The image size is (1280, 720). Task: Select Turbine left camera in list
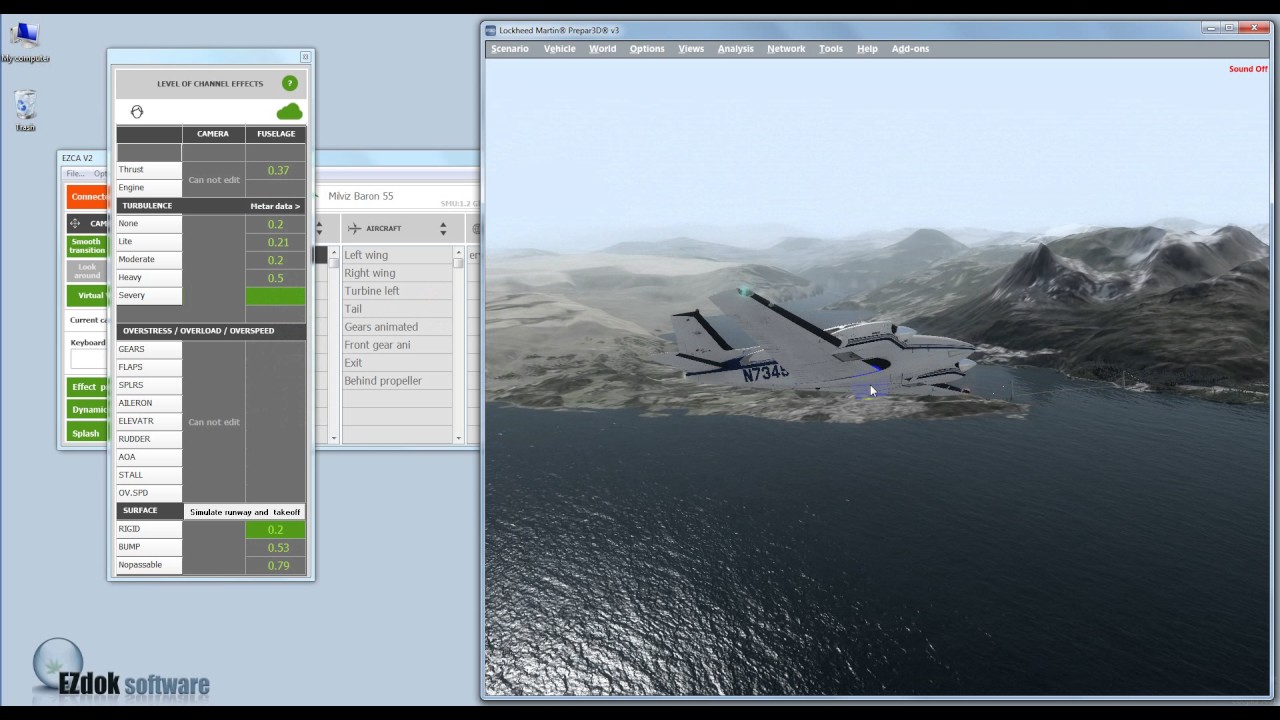(398, 291)
